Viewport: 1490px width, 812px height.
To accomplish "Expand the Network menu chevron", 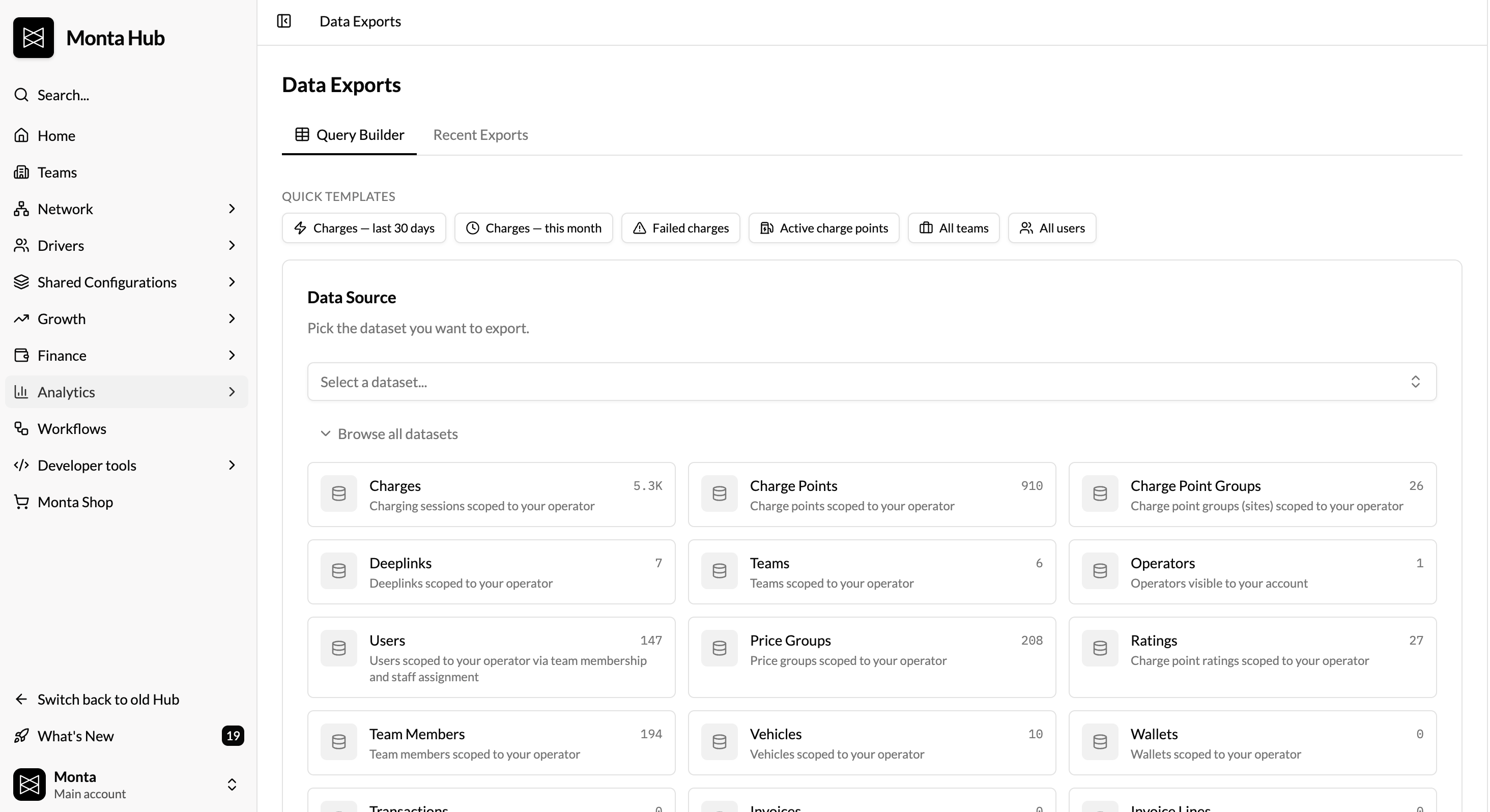I will coord(232,209).
